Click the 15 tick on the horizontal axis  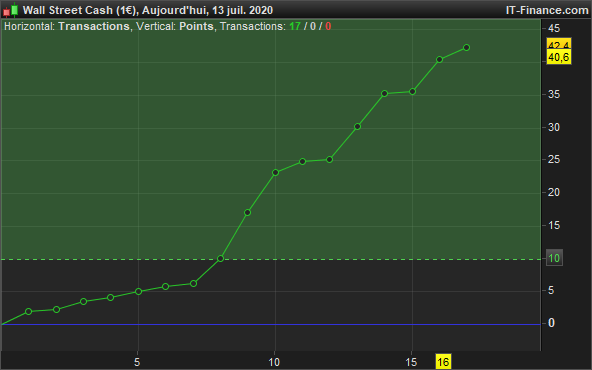[412, 362]
